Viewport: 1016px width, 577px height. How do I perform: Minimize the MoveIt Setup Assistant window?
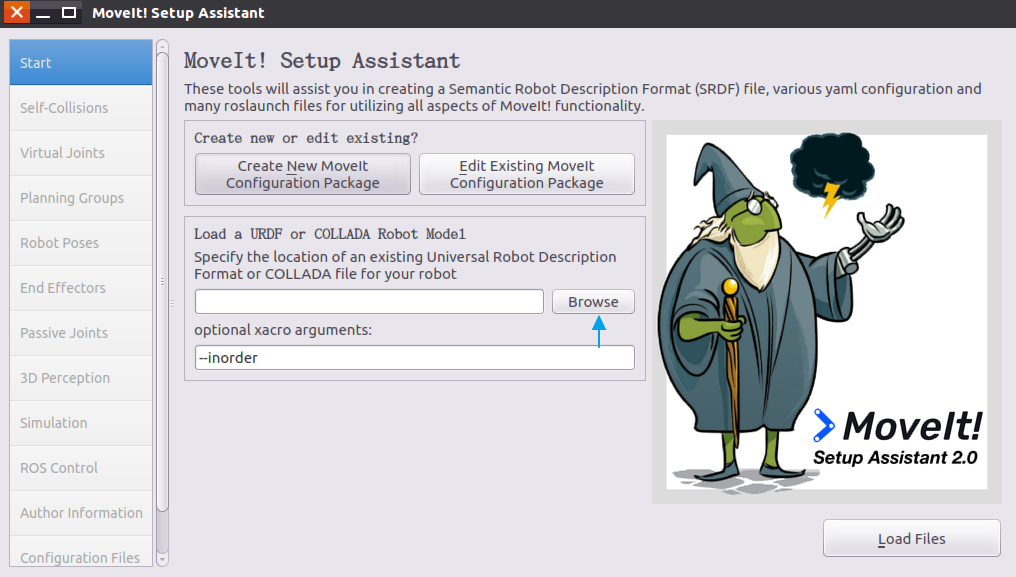pos(43,12)
